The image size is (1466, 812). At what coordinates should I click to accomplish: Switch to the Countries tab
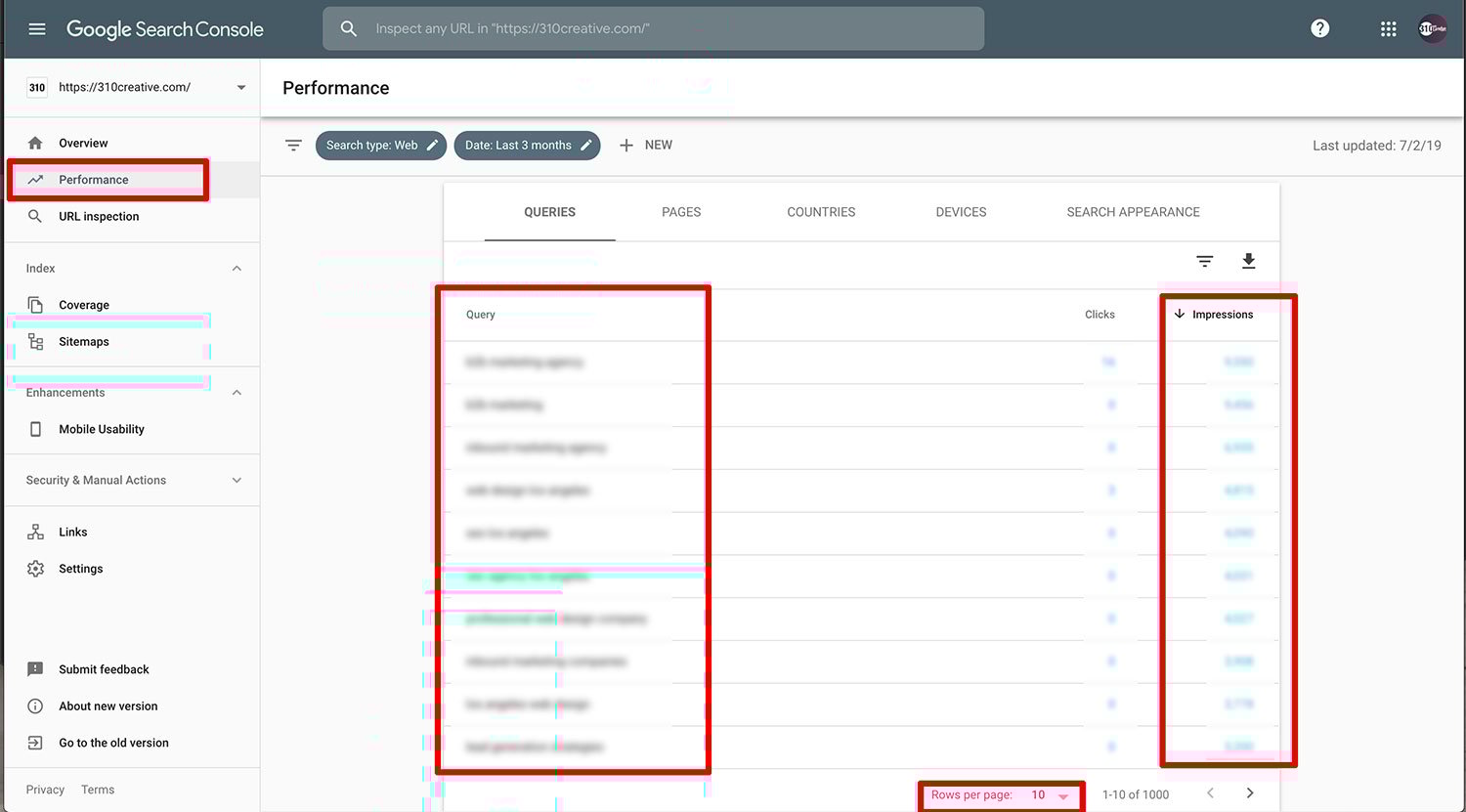coord(821,212)
